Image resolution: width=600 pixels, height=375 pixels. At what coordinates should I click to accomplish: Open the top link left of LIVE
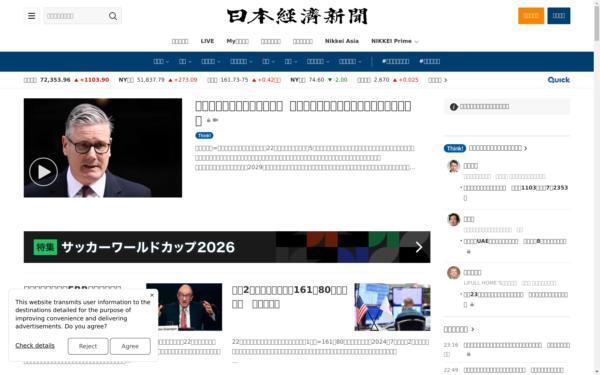tap(180, 41)
